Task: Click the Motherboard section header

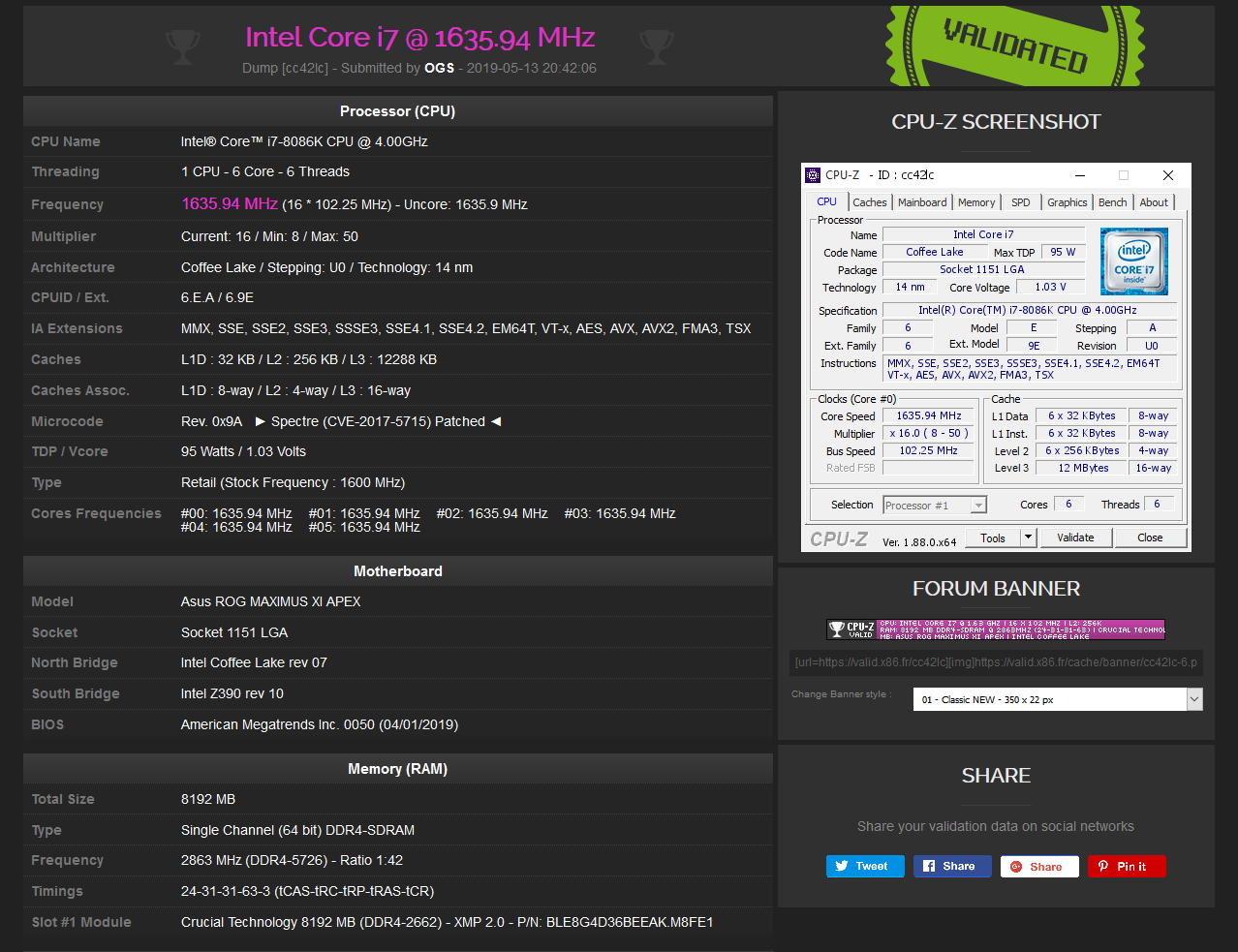Action: (397, 570)
